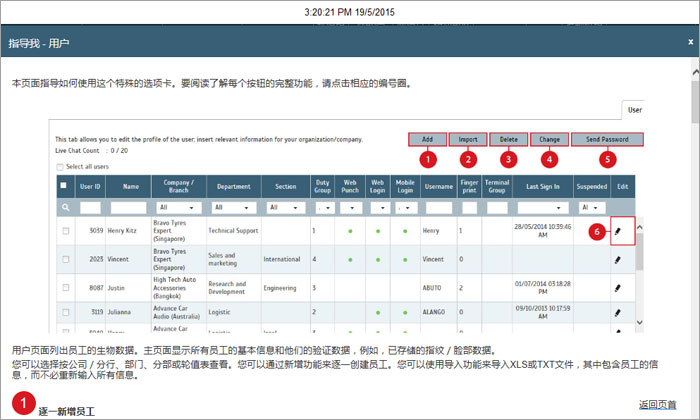Tick the checkbox for Justin row
The width and height of the screenshot is (700, 420).
[x=66, y=287]
